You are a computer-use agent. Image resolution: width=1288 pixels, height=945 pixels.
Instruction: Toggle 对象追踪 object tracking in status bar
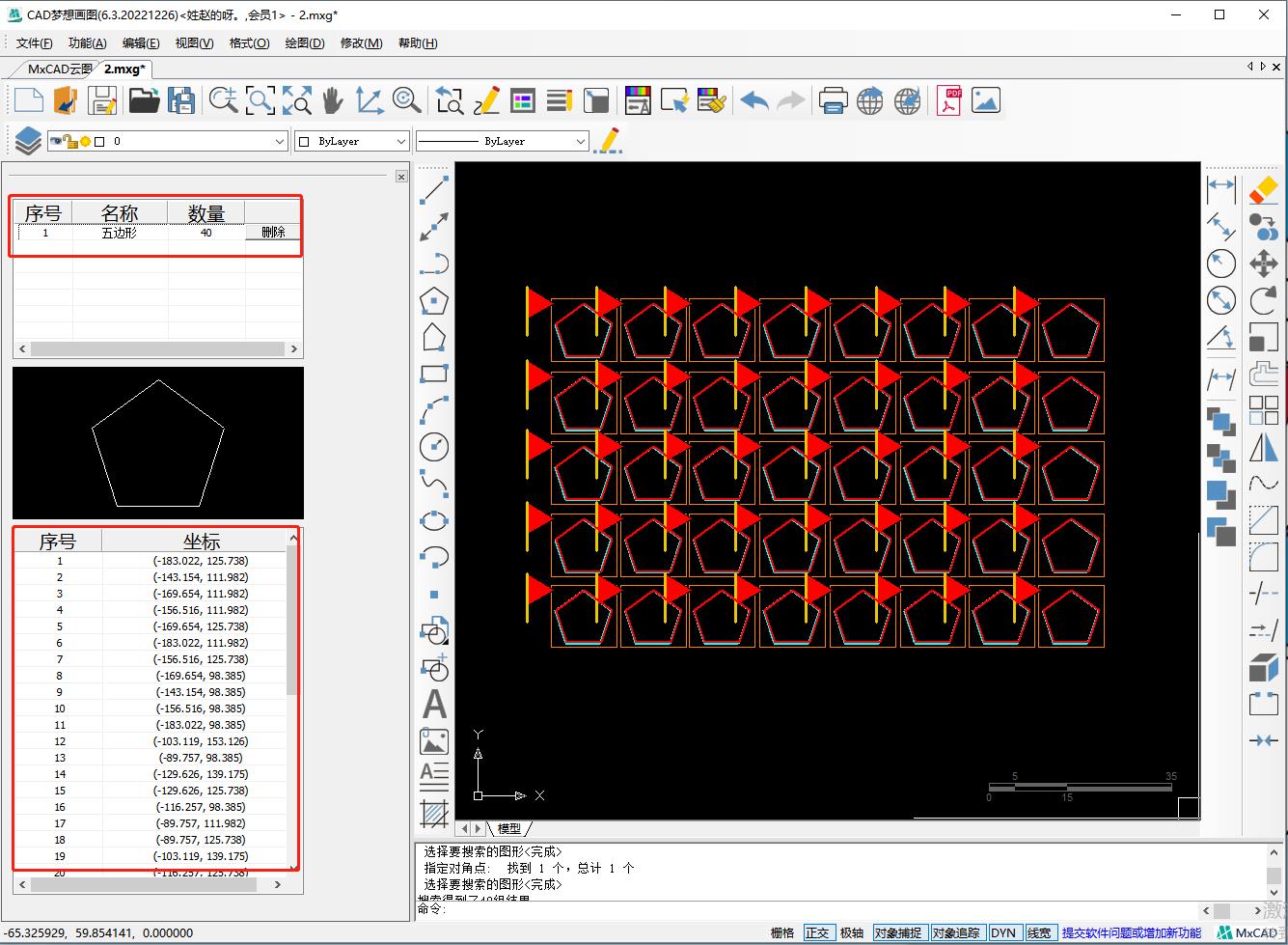[956, 932]
